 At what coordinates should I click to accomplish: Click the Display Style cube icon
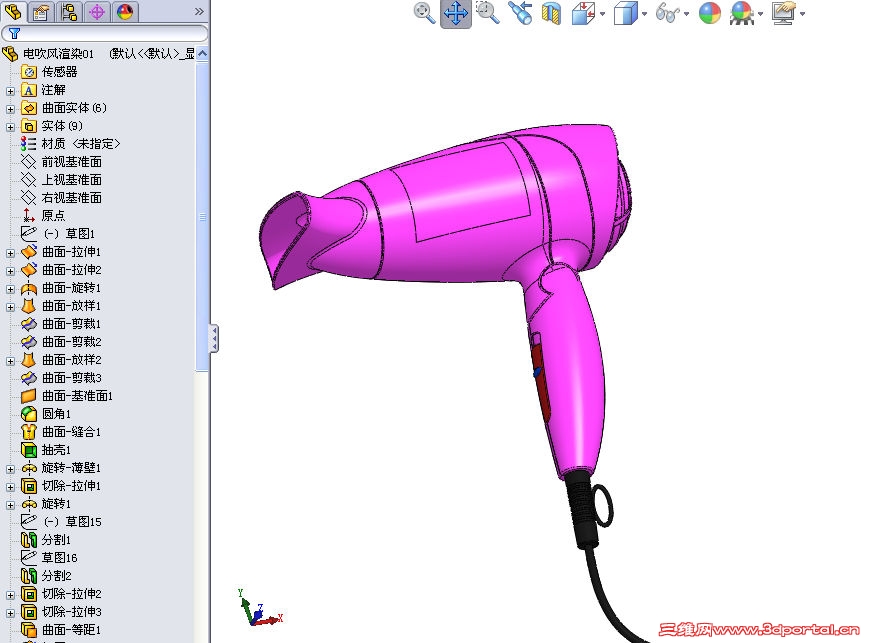tap(626, 13)
